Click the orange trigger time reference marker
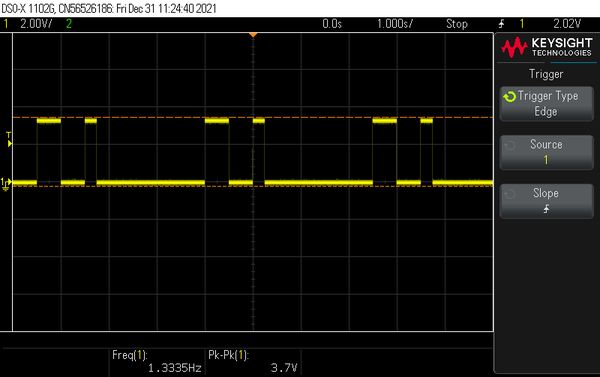The width and height of the screenshot is (600, 377). (x=253, y=35)
